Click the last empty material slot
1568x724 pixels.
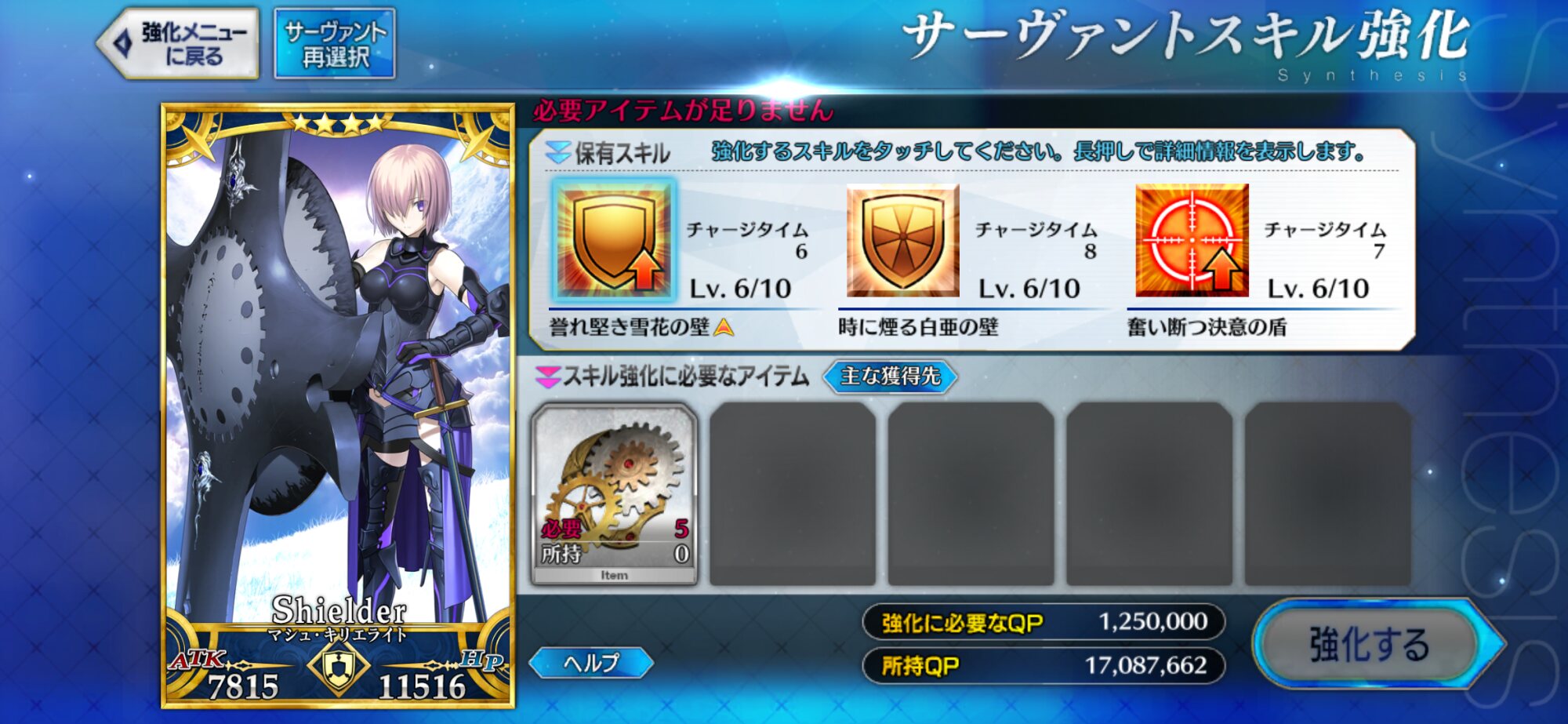point(1327,494)
